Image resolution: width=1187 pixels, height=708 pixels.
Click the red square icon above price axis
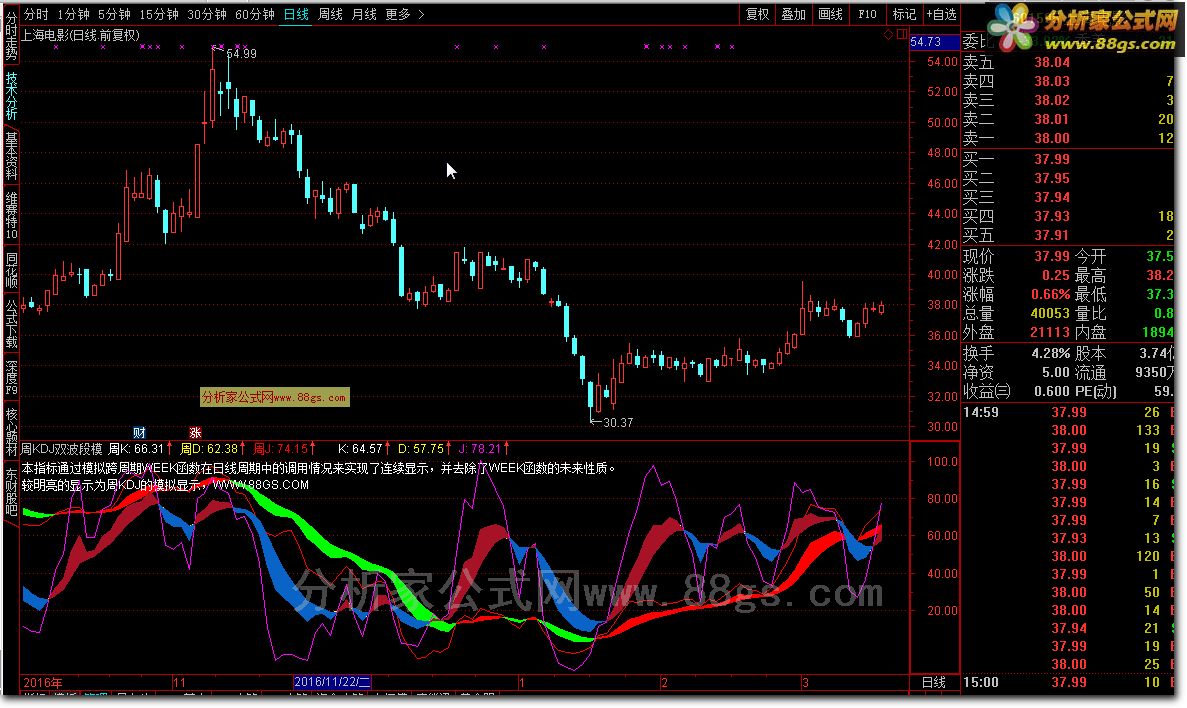(x=902, y=34)
